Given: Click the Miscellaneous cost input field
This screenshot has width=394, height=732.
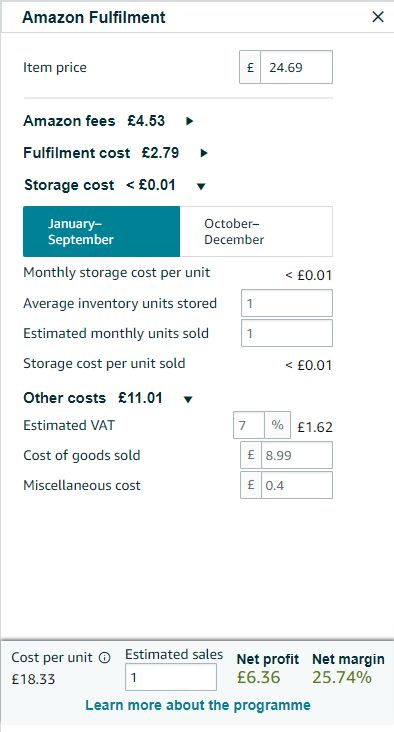Looking at the screenshot, I should pos(296,486).
